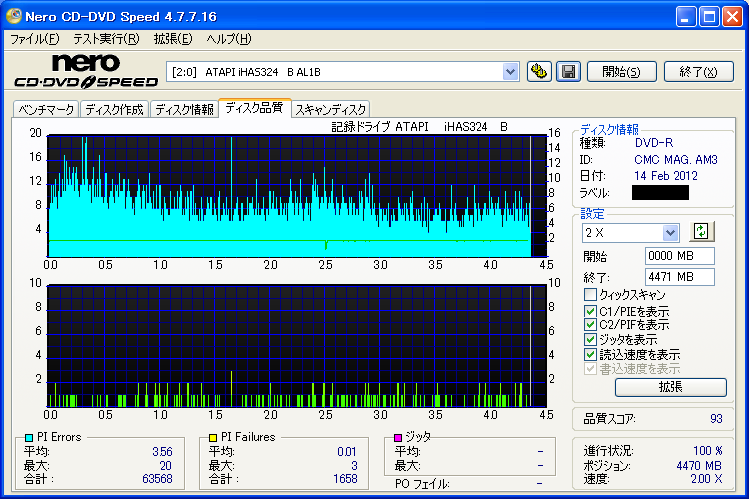Click the 終了 4471 MB input field

(679, 277)
